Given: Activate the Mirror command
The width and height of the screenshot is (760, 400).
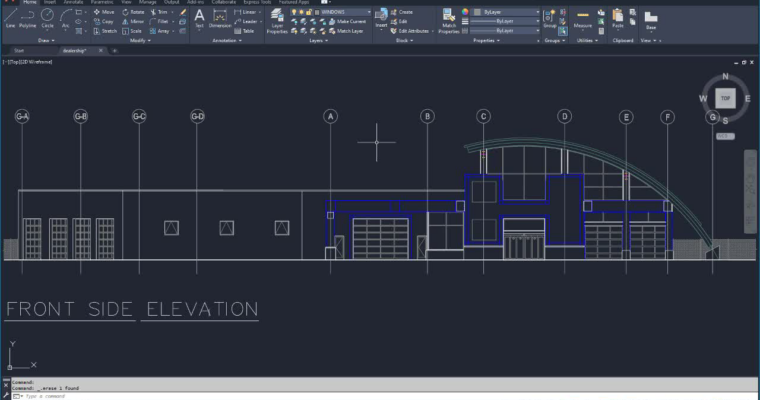Looking at the screenshot, I should 133,21.
